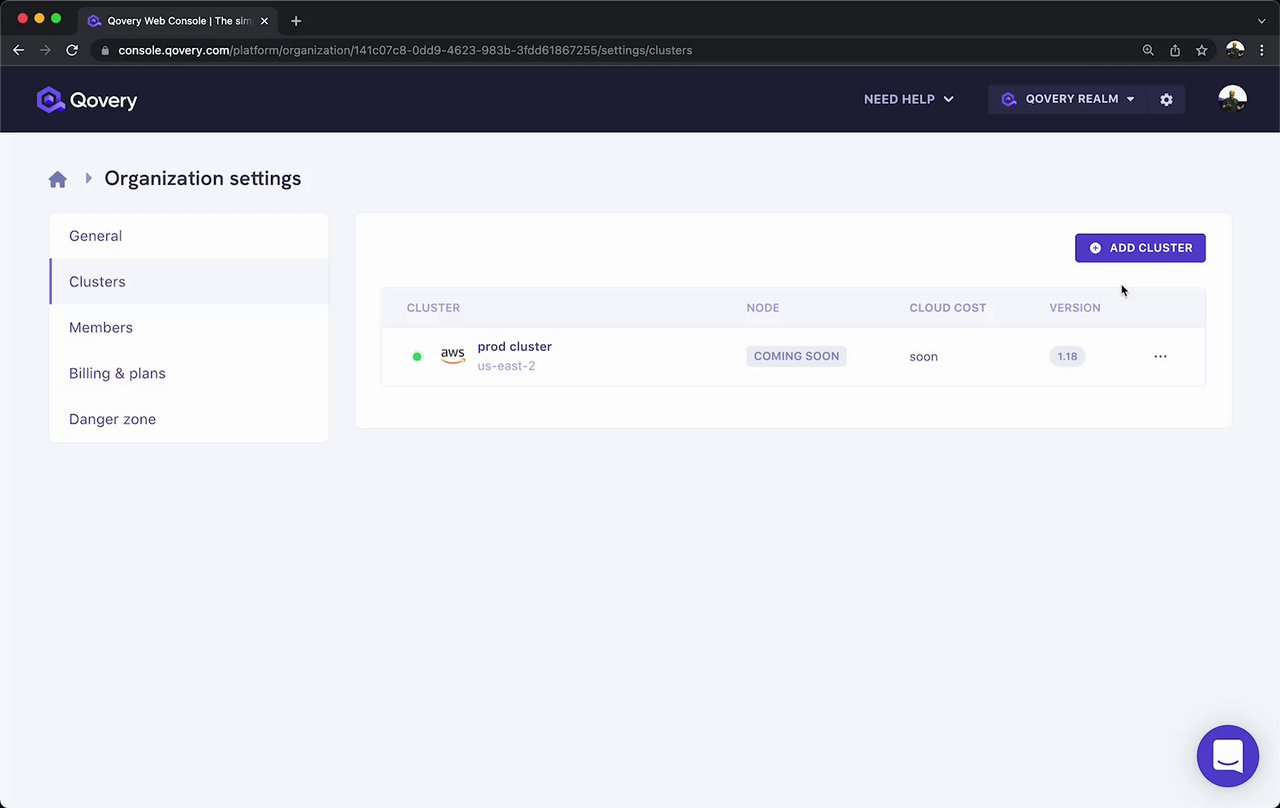
Task: Expand the browser tab search chevron
Action: 1261,20
